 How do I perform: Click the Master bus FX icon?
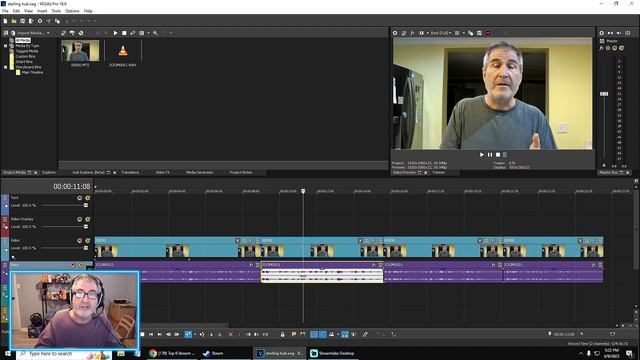click(601, 48)
